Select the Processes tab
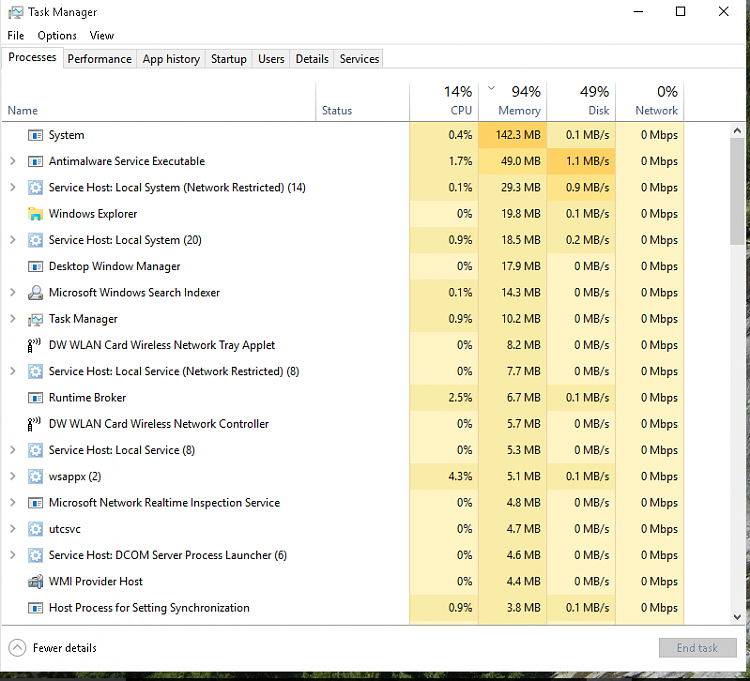 pos(32,57)
